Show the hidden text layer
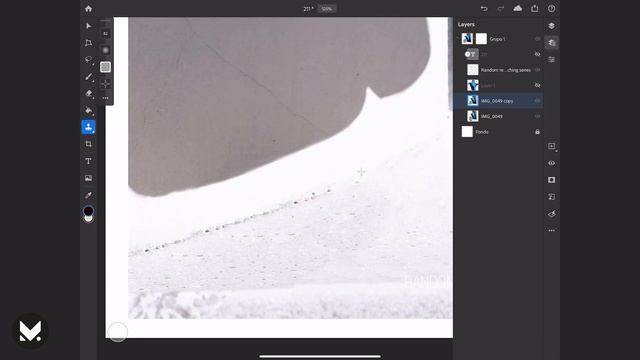The height and width of the screenshot is (360, 640). [538, 54]
